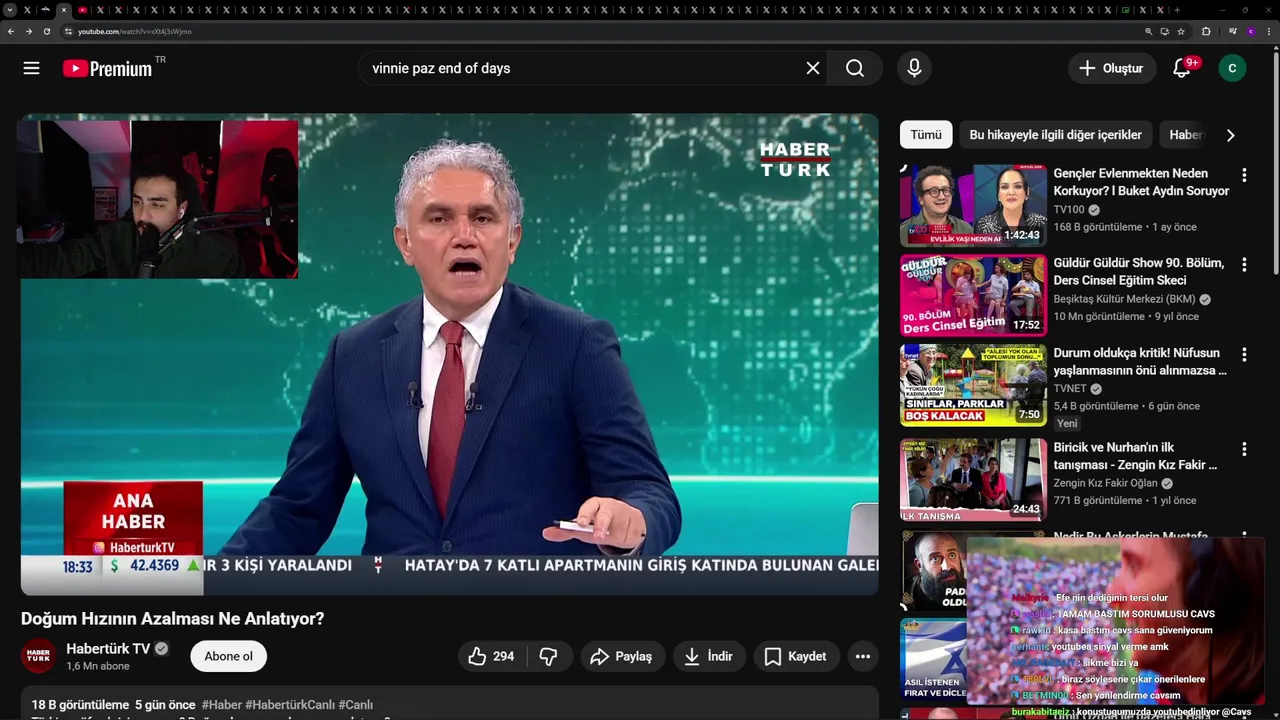Download the video with the İndir button
This screenshot has width=1280, height=720.
pyautogui.click(x=708, y=656)
